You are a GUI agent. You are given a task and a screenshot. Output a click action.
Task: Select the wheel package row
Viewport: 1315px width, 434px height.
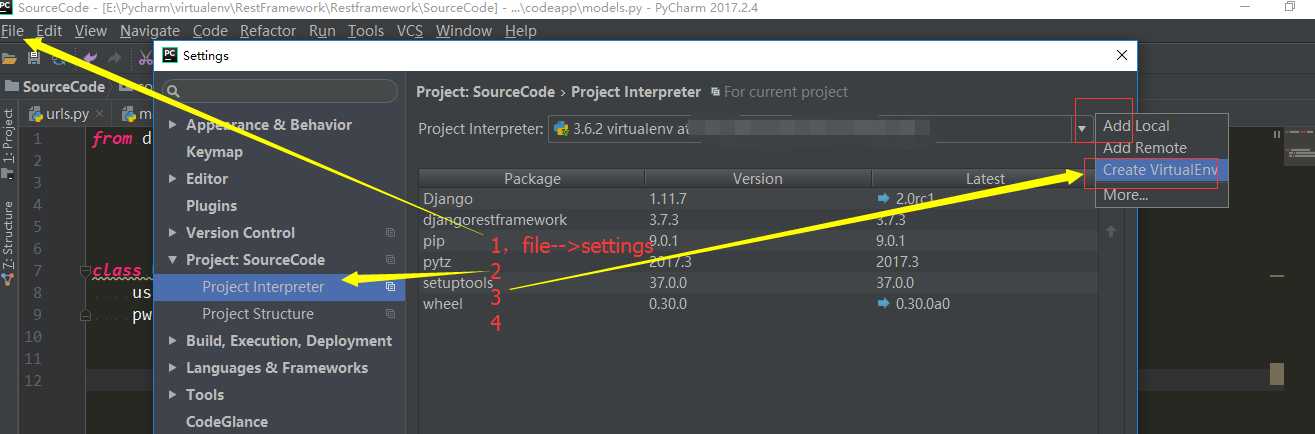pyautogui.click(x=757, y=304)
